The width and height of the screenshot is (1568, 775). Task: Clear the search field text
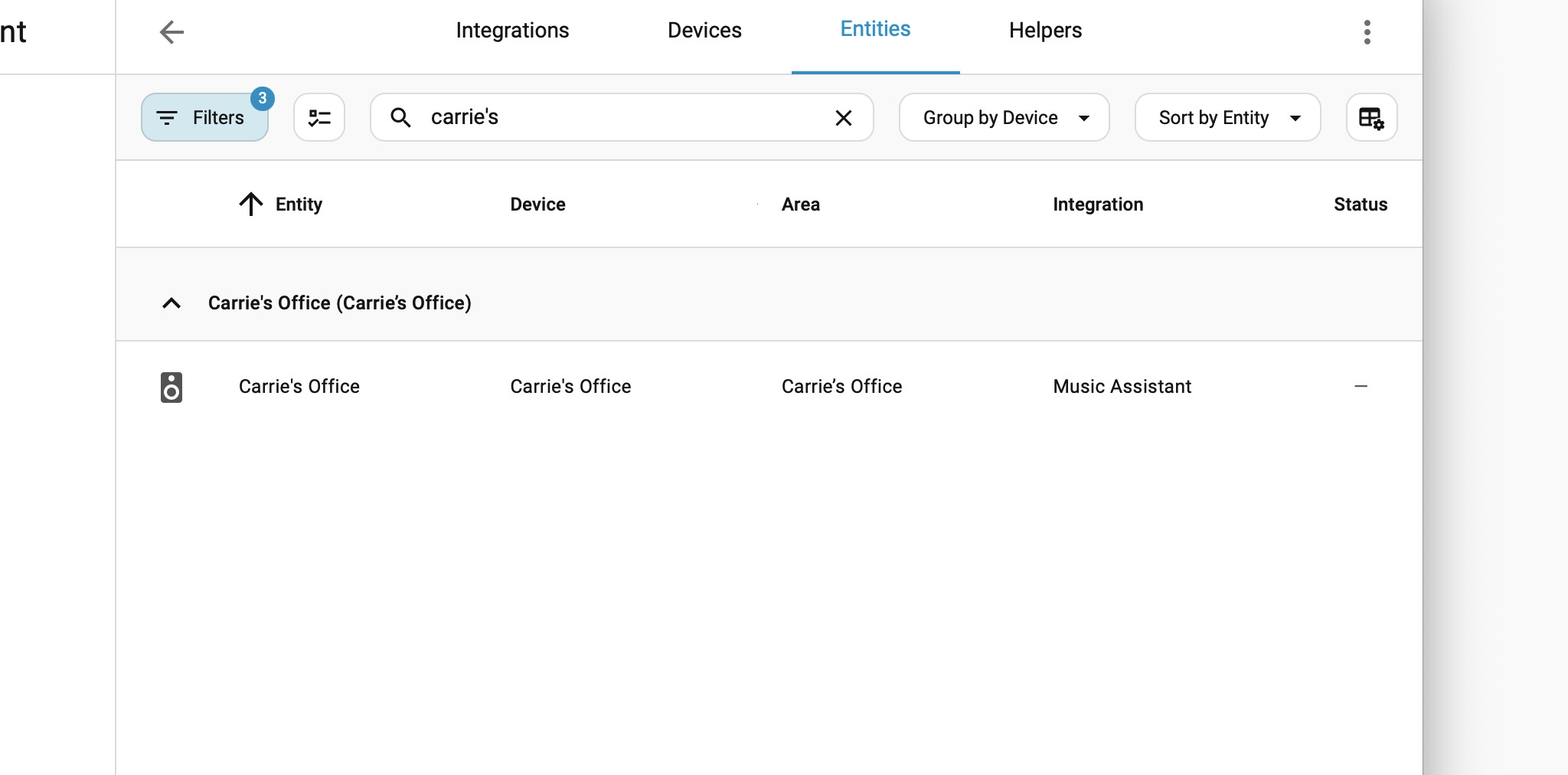(843, 118)
